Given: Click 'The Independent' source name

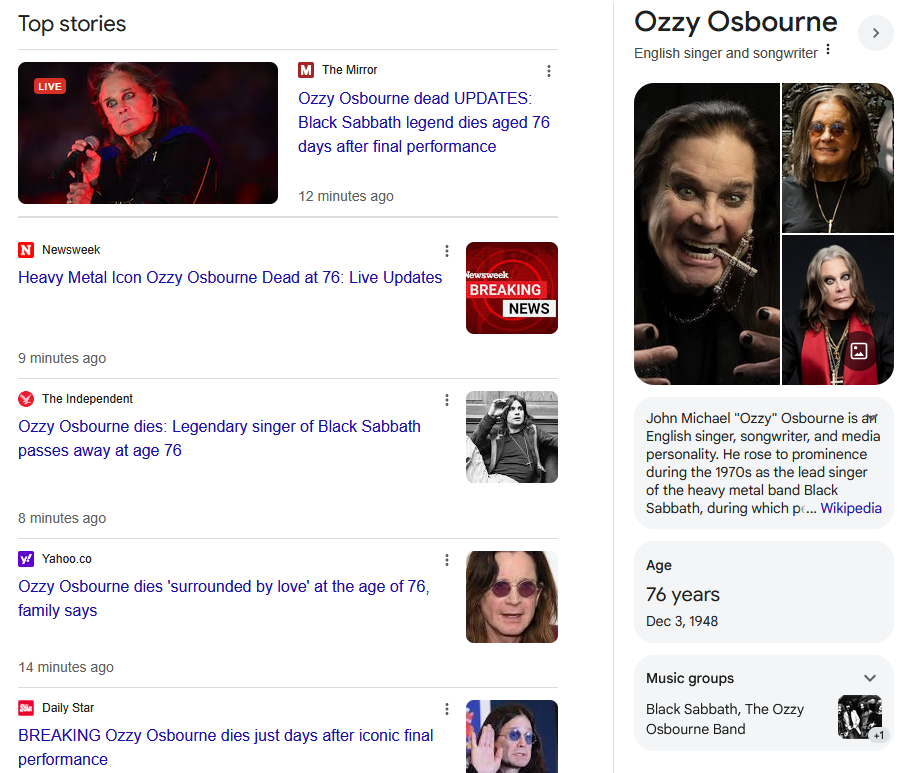Looking at the screenshot, I should [x=87, y=399].
